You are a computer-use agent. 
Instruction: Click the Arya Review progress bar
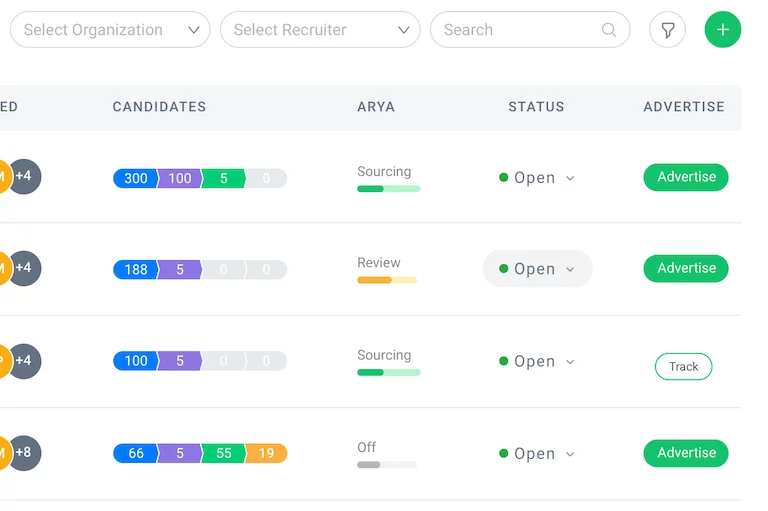coord(387,280)
